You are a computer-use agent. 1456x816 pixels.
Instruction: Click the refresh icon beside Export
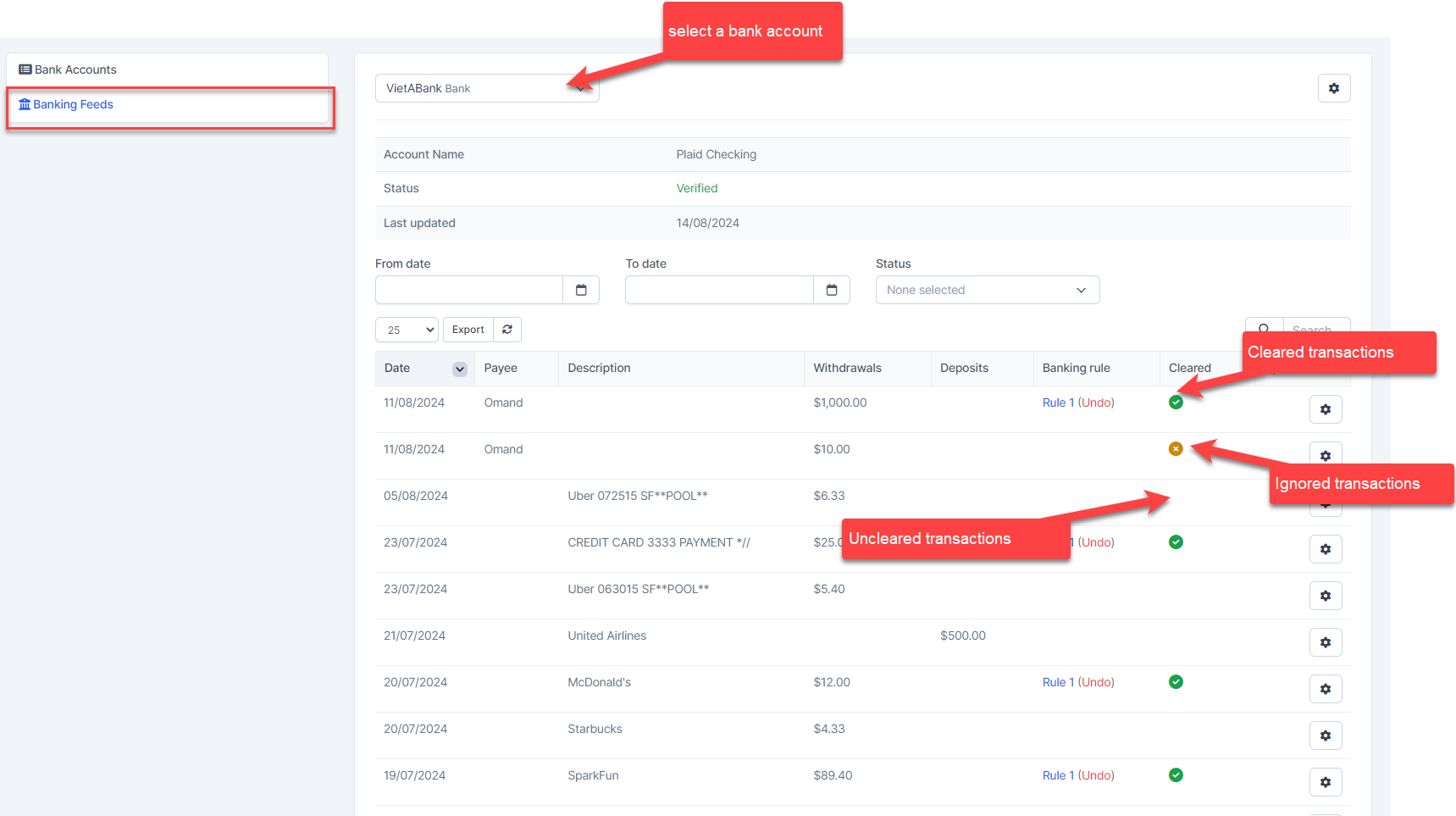[507, 330]
